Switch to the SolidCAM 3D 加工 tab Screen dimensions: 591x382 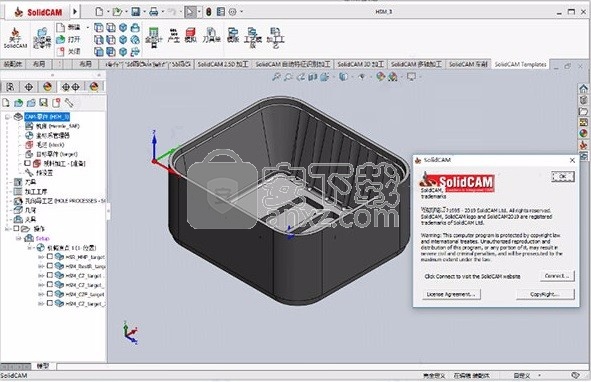click(360, 64)
